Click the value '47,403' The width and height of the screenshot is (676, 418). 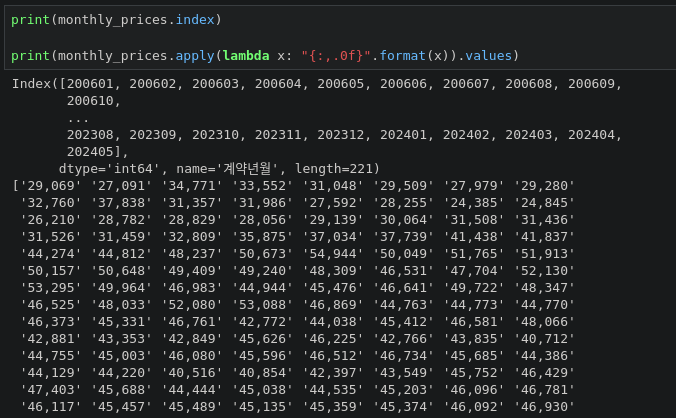(51, 390)
